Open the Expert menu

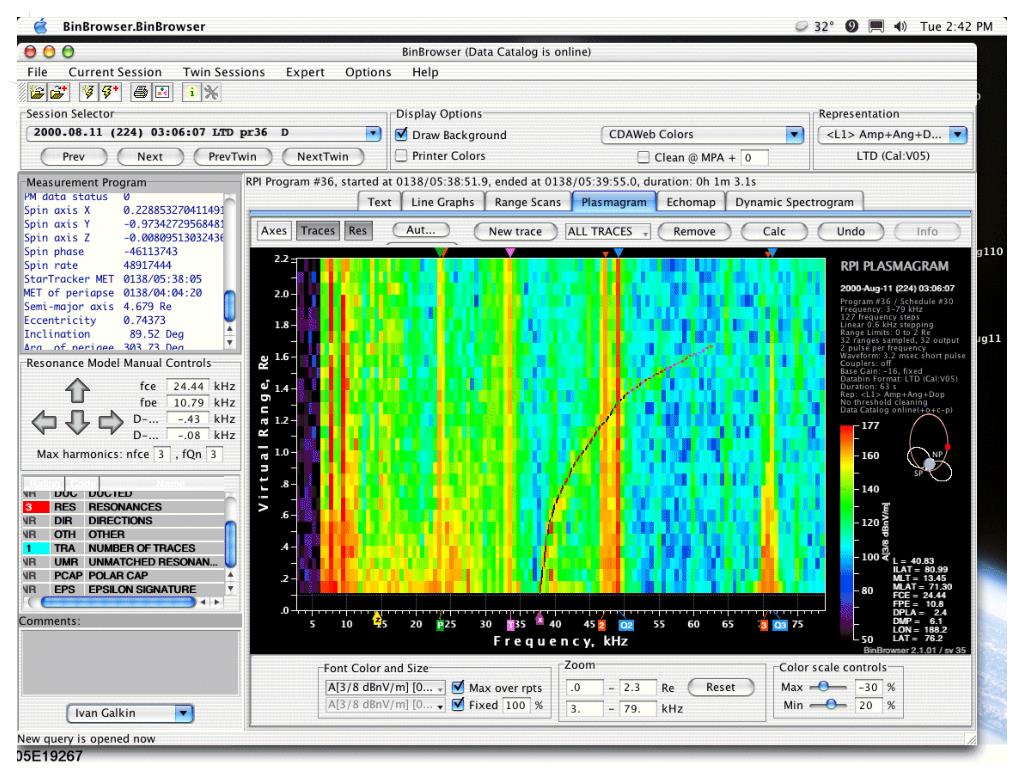(305, 72)
